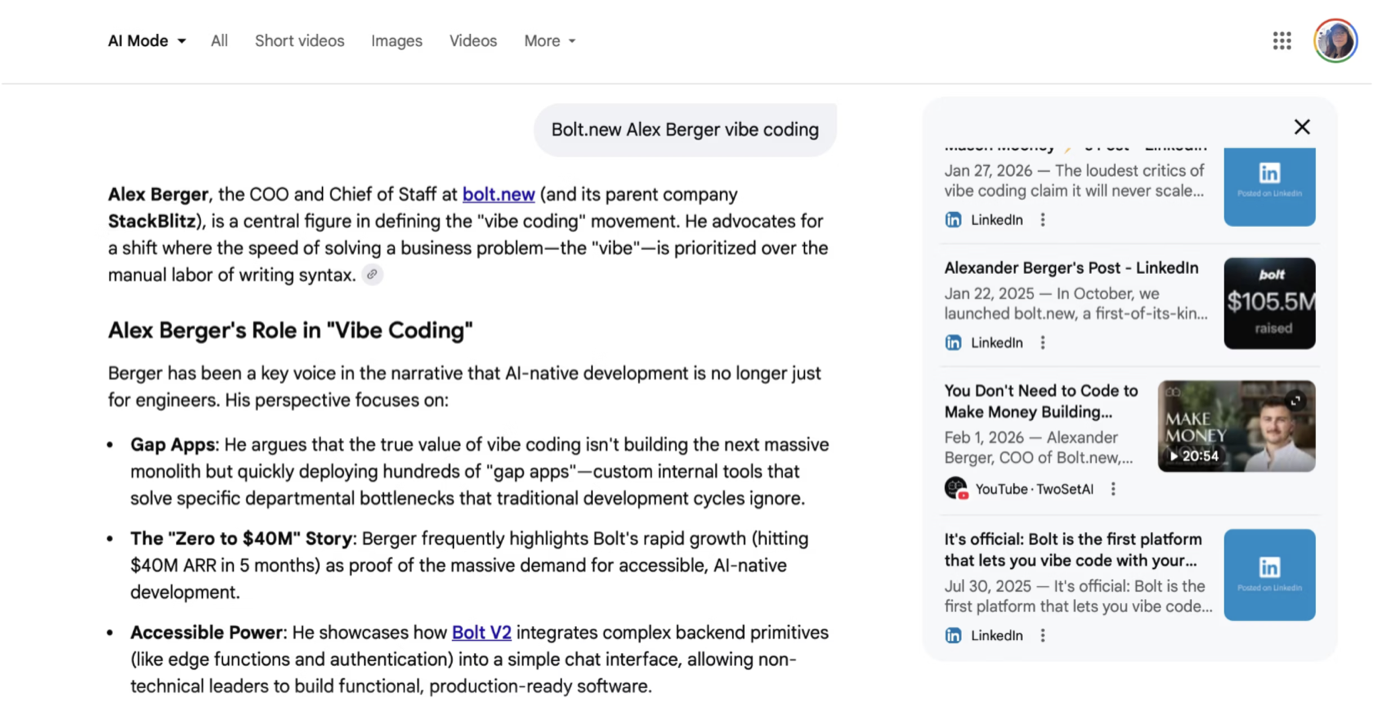Play the Make Money 20:54 video thumbnail

coord(1236,426)
